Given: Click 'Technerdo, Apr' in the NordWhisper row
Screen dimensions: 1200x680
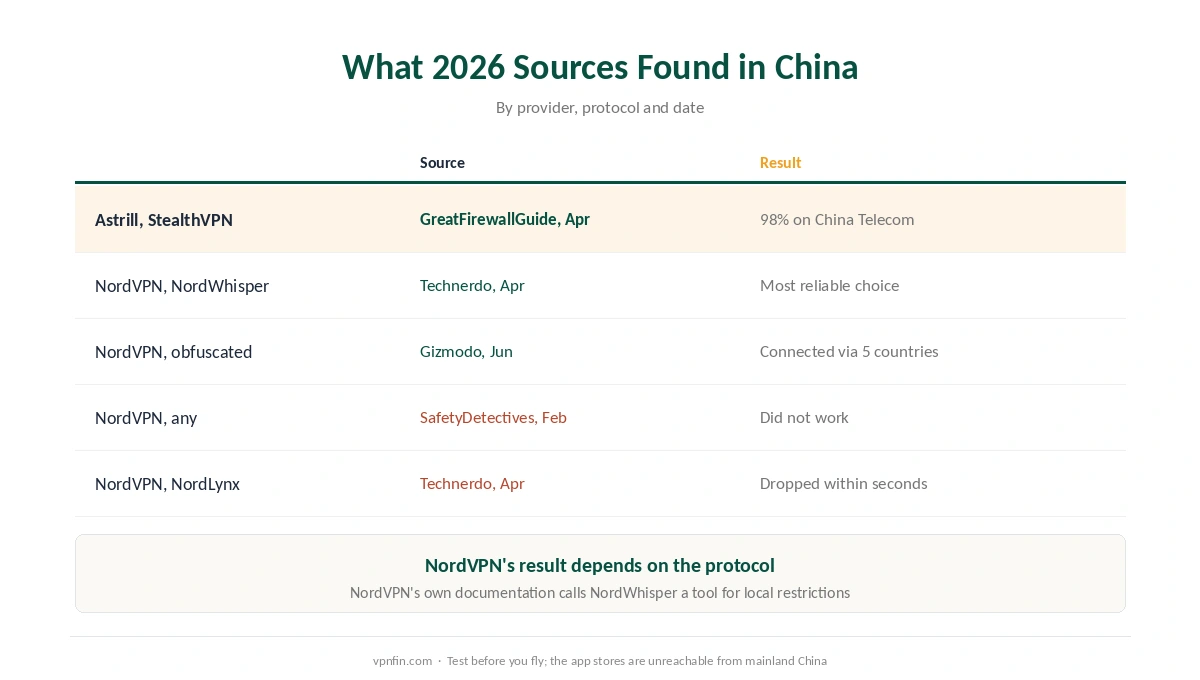Looking at the screenshot, I should pos(472,285).
